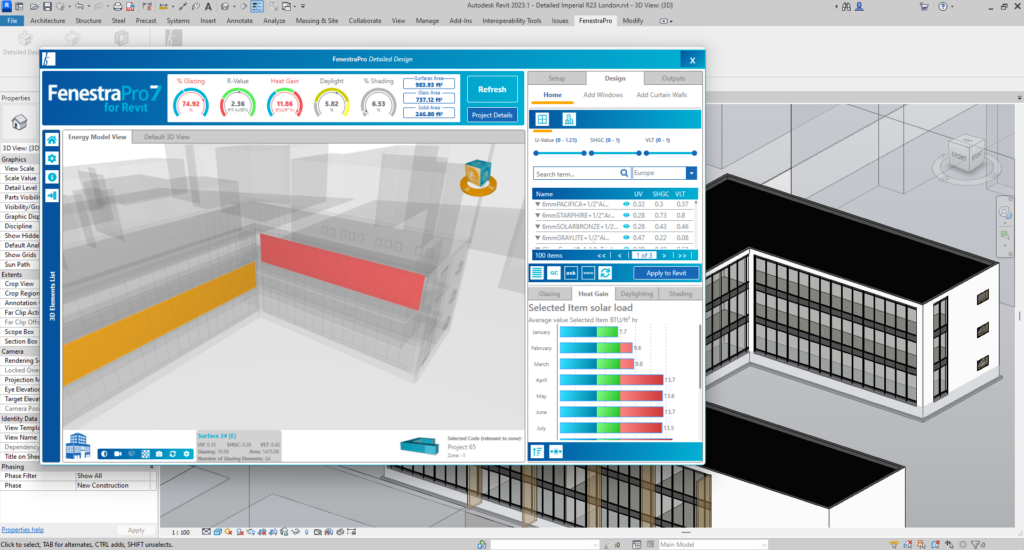Click the info icon in FenestraPro sidebar
This screenshot has width=1024, height=550.
[x=52, y=177]
